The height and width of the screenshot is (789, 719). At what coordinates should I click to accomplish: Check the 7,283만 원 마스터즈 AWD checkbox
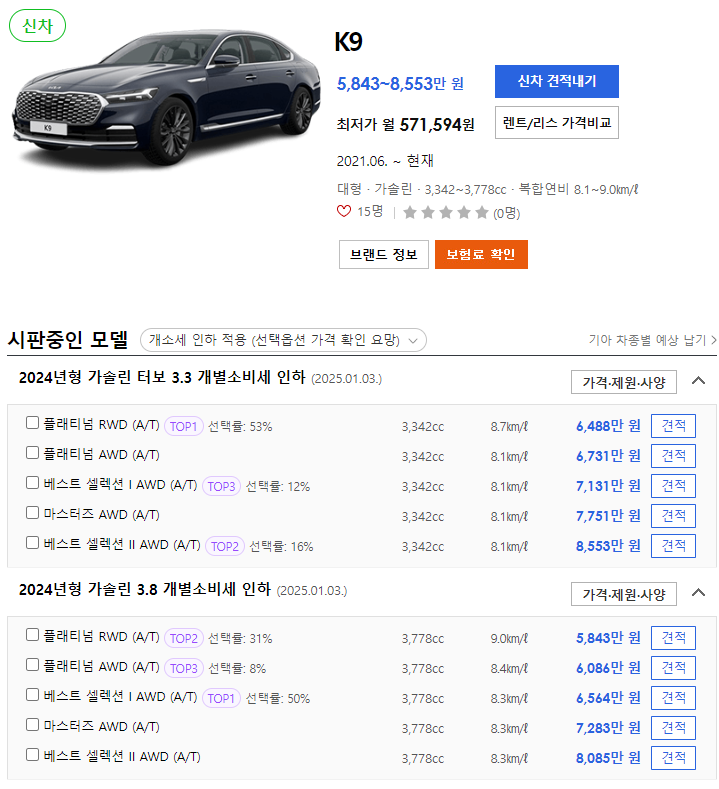click(32, 725)
